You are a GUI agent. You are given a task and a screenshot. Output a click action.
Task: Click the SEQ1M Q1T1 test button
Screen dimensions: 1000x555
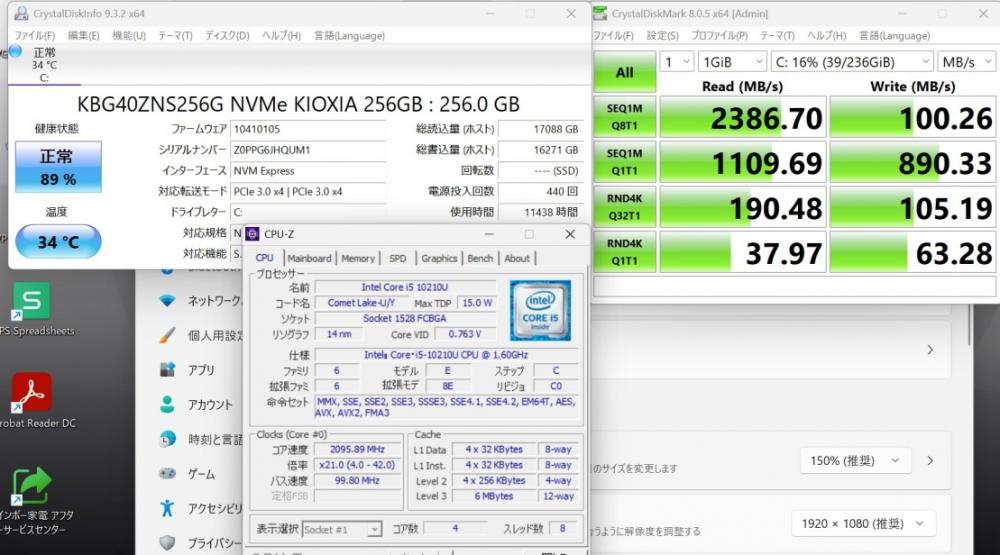[624, 162]
